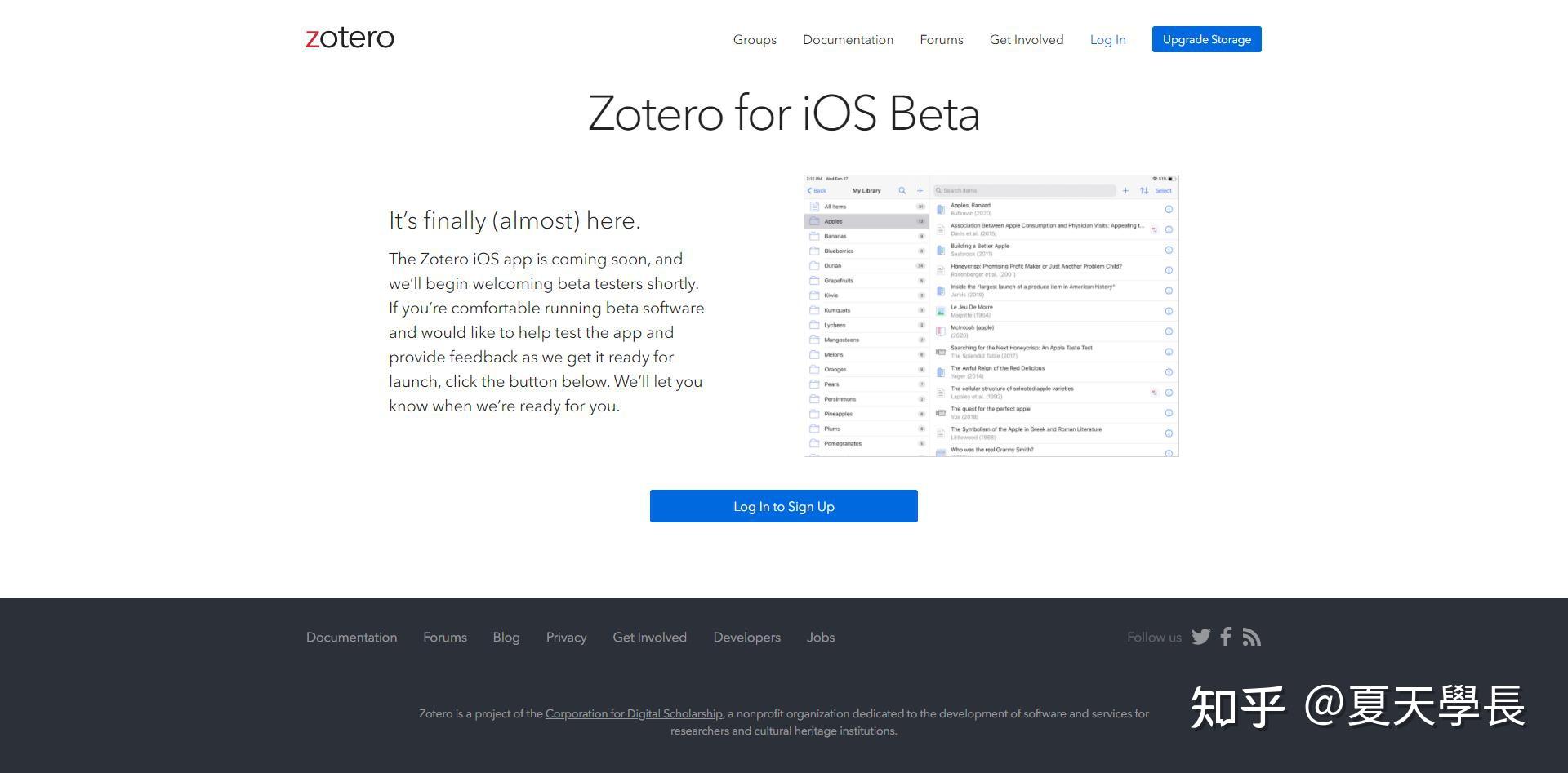The width and height of the screenshot is (1568, 773).
Task: Tap the sort arrows icon near Select
Action: pyautogui.click(x=1144, y=190)
